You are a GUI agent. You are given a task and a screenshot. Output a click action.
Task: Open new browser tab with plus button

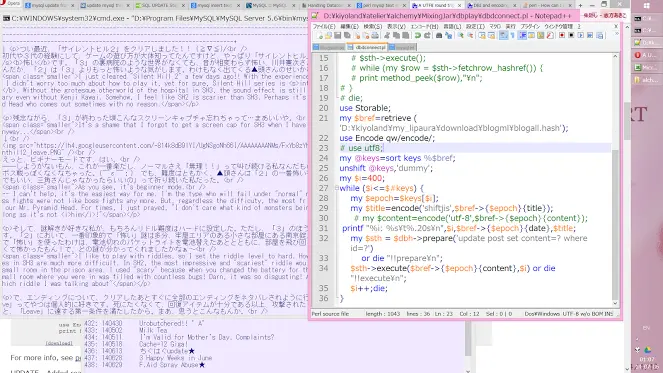point(580,5)
